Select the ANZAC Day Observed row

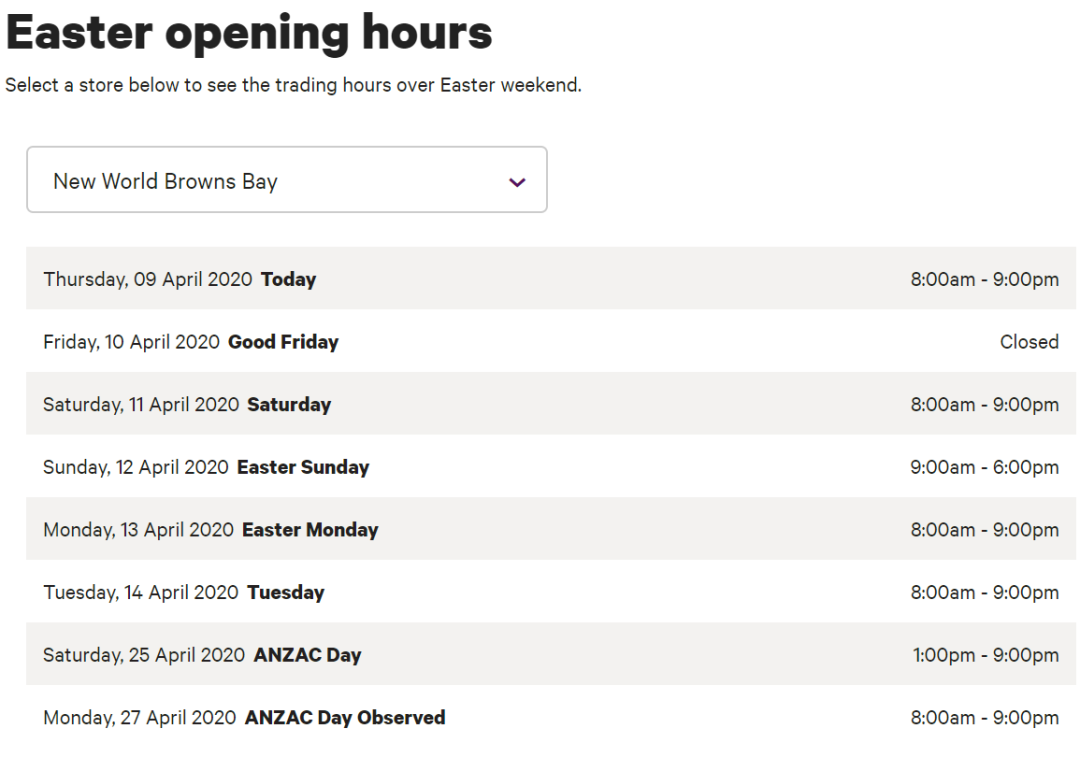pyautogui.click(x=550, y=717)
